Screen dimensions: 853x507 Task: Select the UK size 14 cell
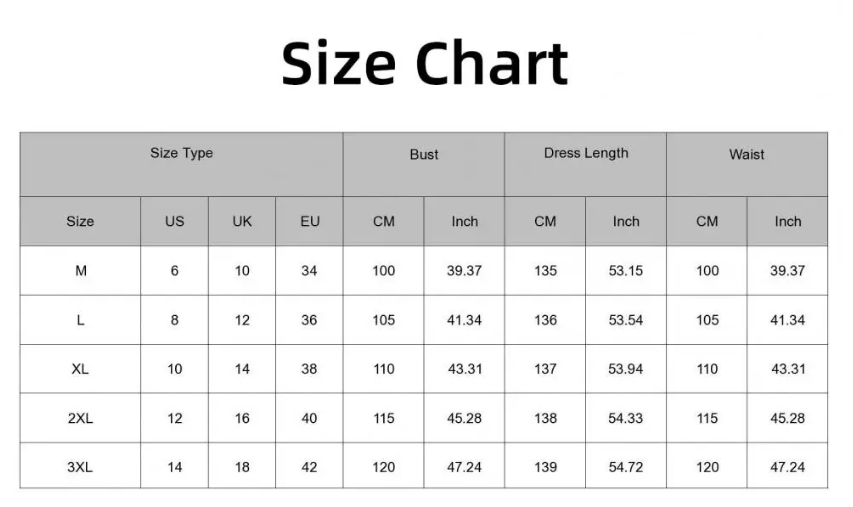(x=242, y=369)
